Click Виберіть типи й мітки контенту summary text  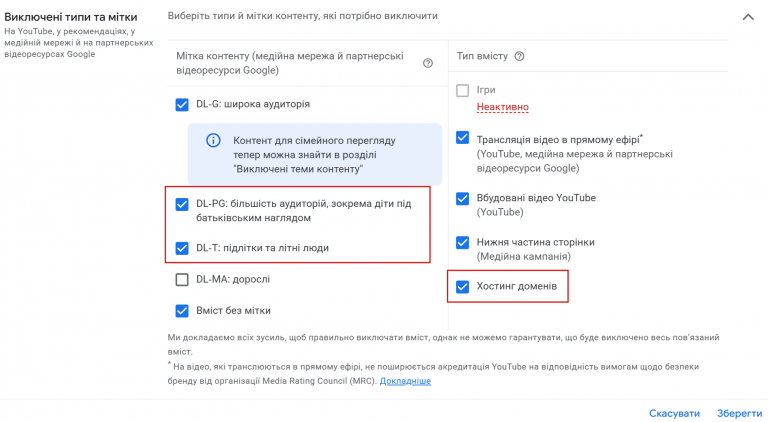click(x=303, y=16)
